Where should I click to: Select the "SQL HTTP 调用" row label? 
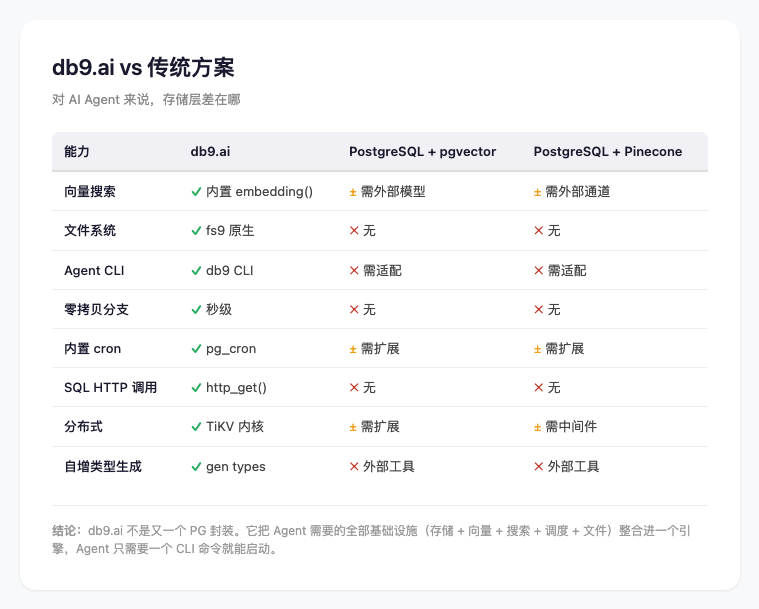(111, 388)
